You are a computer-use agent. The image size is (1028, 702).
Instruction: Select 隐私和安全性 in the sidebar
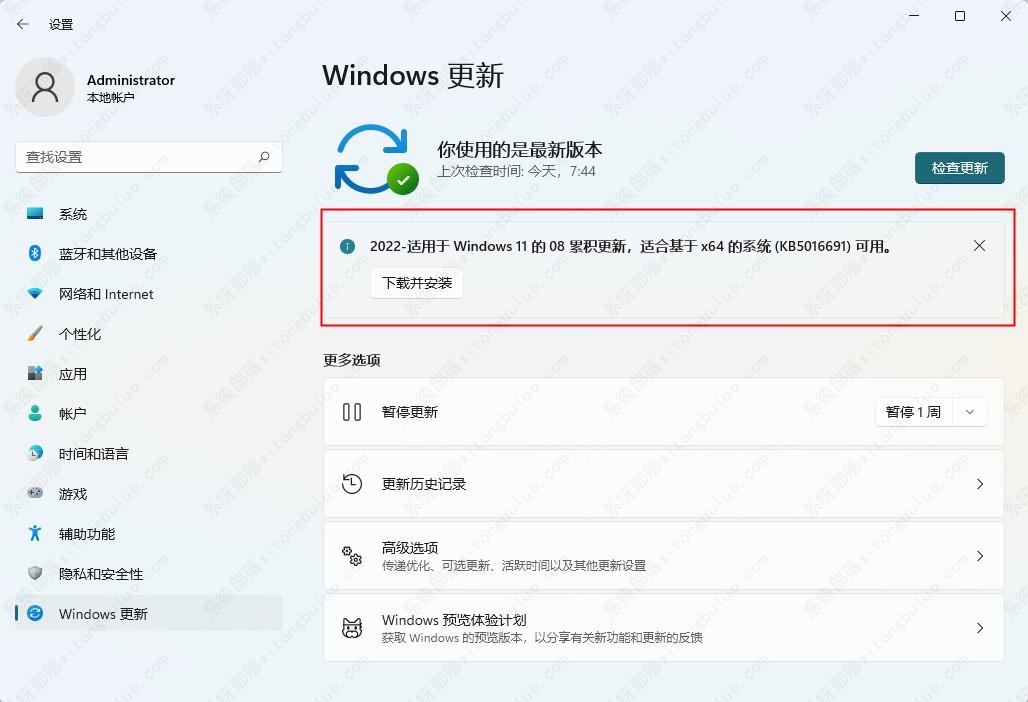tap(95, 573)
